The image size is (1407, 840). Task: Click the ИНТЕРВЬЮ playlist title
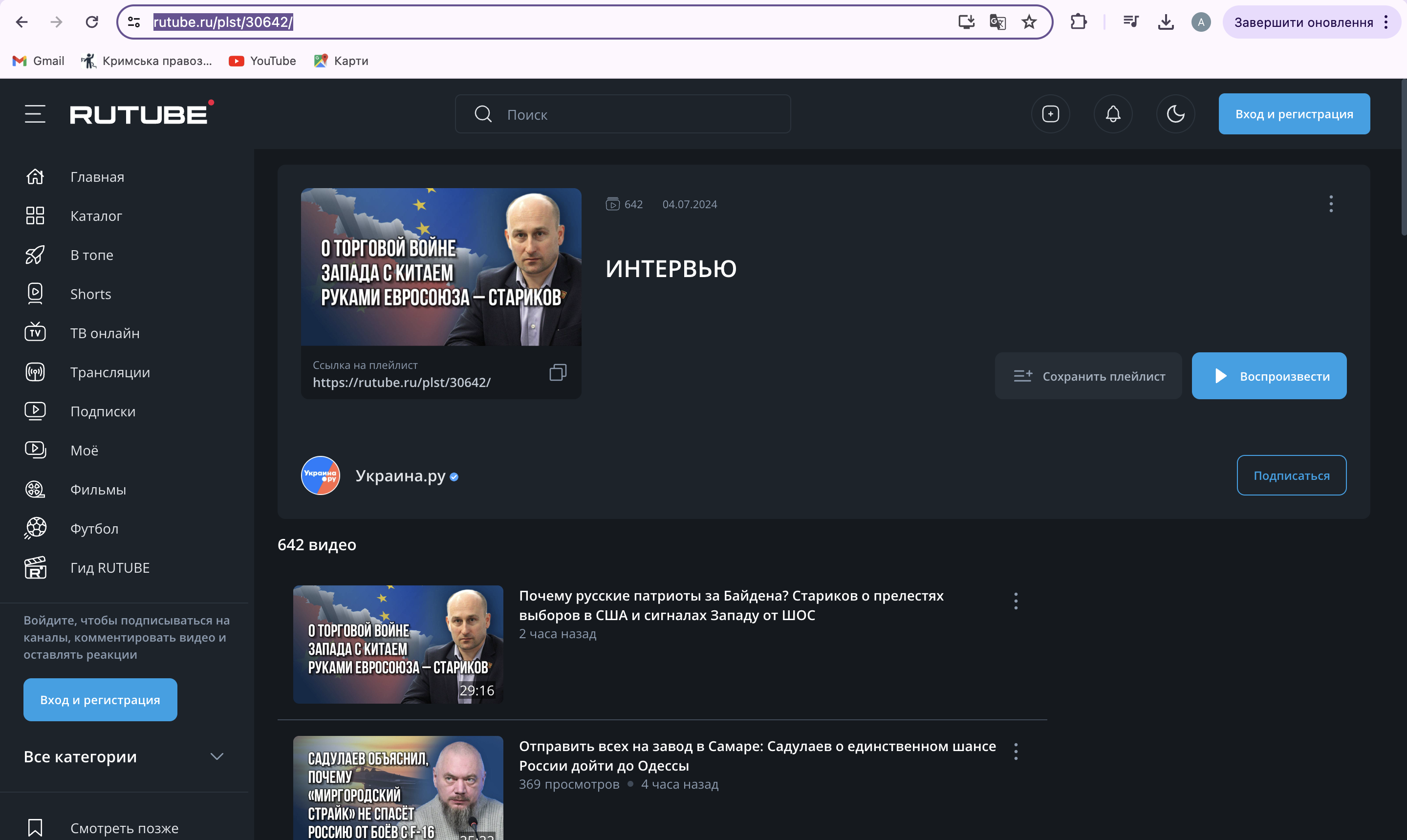click(671, 268)
